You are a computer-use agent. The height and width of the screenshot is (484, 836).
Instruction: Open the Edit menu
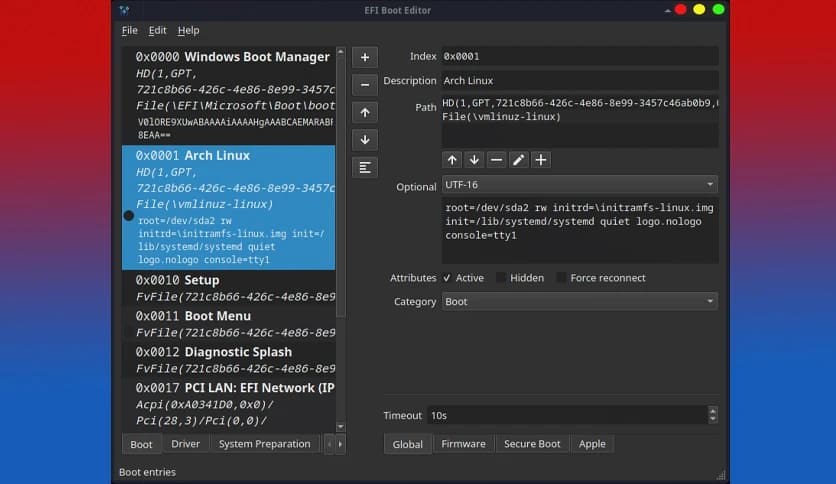(x=157, y=30)
